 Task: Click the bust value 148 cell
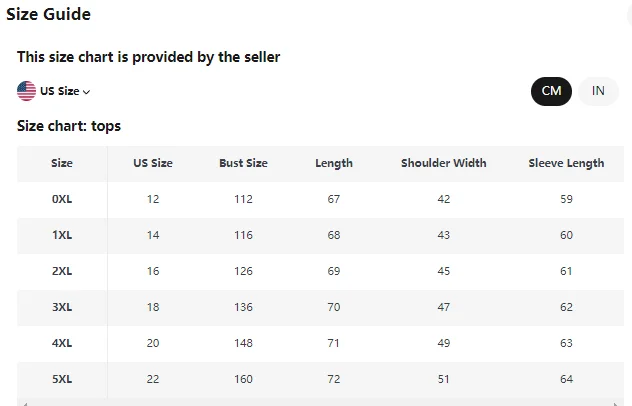pos(243,343)
